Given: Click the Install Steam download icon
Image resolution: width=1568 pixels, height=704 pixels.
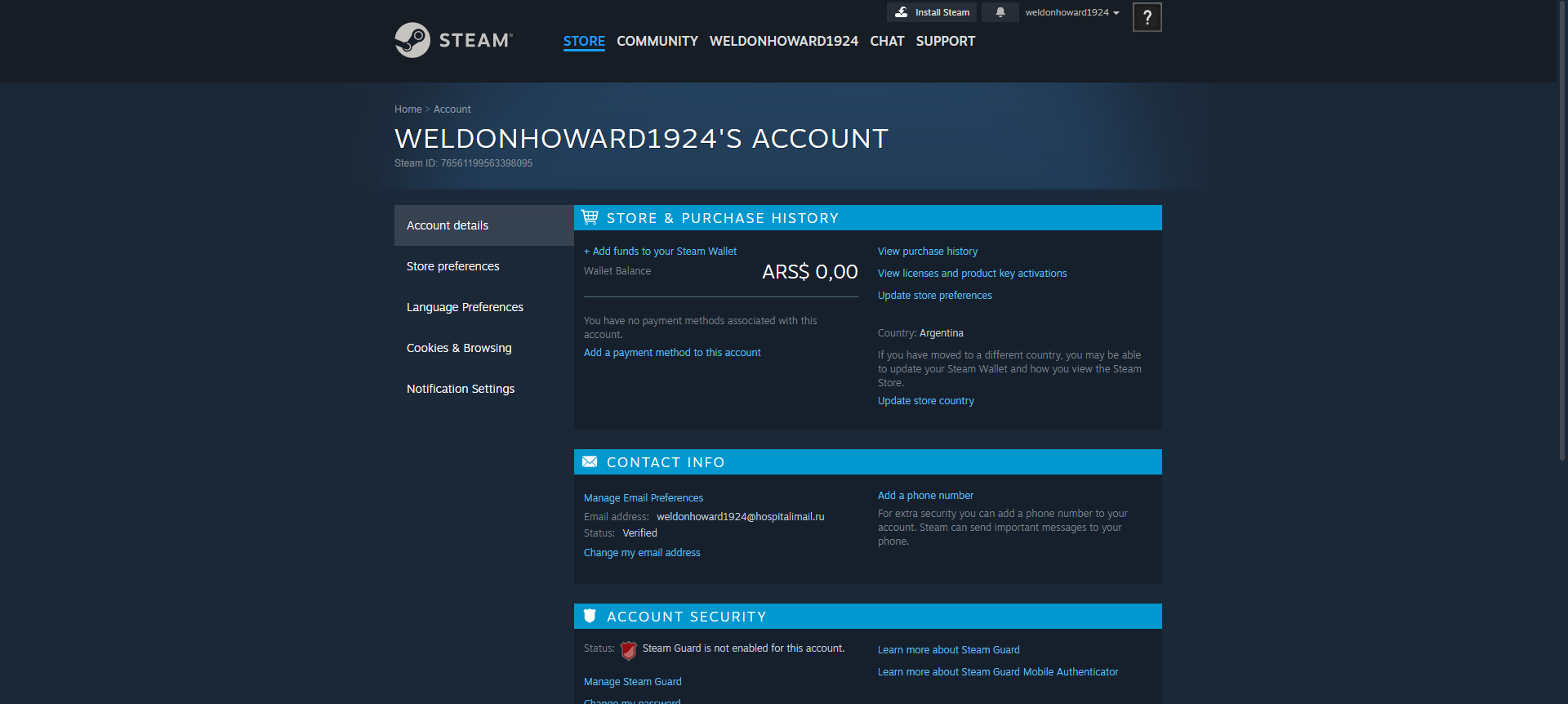Looking at the screenshot, I should (901, 12).
